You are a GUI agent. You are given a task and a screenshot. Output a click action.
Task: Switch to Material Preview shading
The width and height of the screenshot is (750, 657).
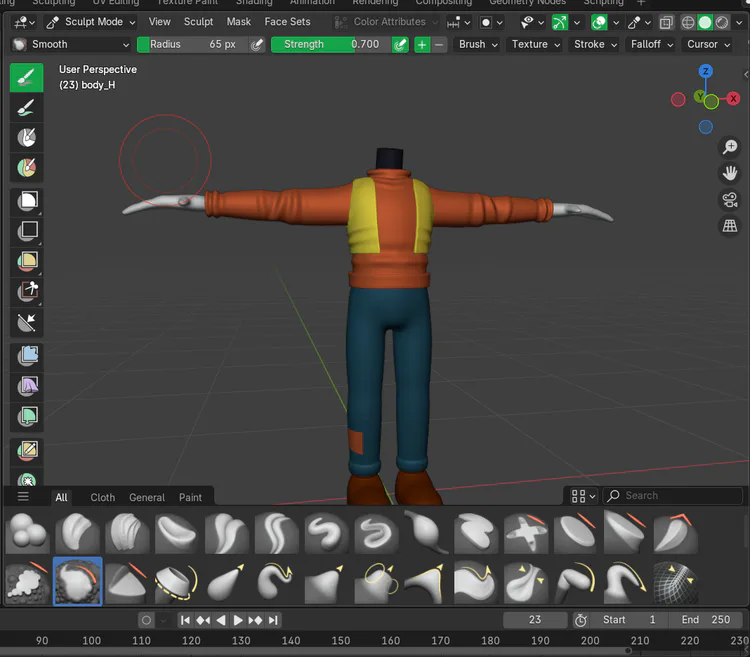[x=722, y=22]
